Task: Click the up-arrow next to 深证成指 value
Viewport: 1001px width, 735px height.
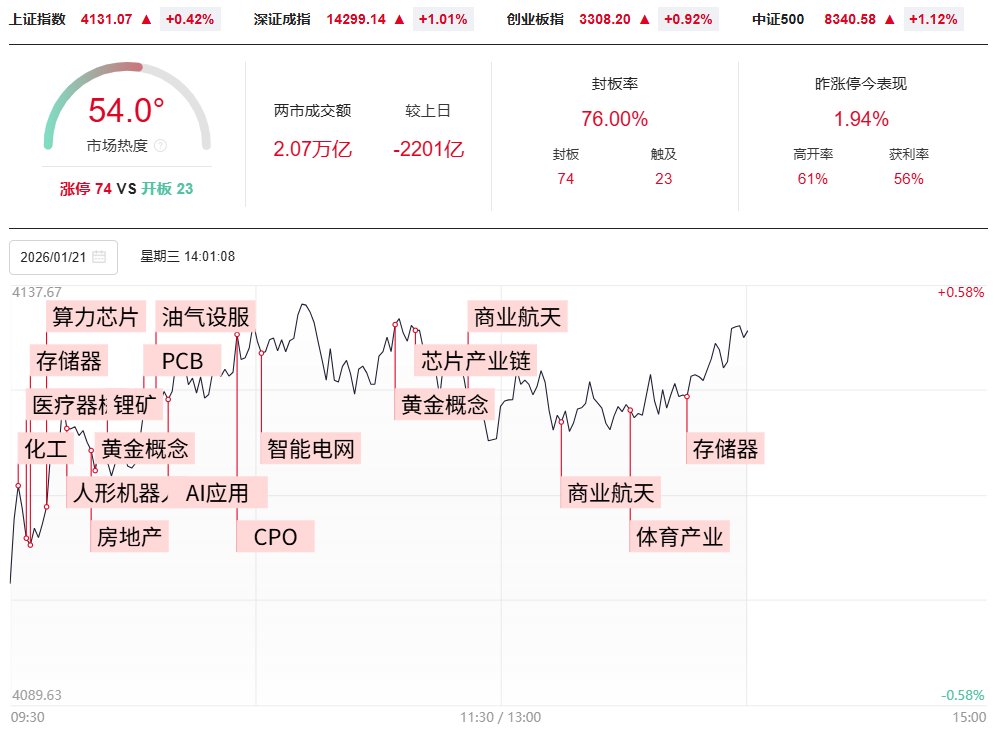Action: 400,19
